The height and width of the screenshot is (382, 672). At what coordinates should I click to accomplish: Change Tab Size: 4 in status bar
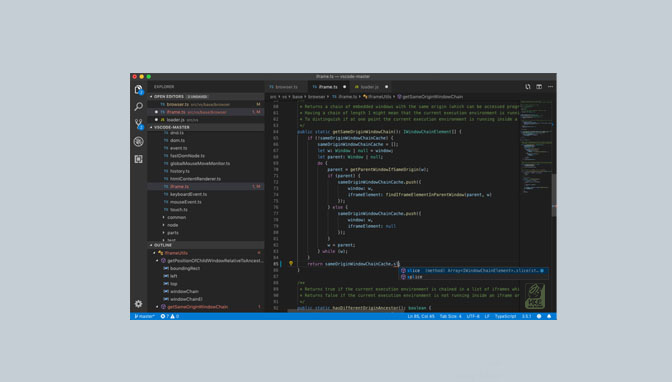pos(450,316)
